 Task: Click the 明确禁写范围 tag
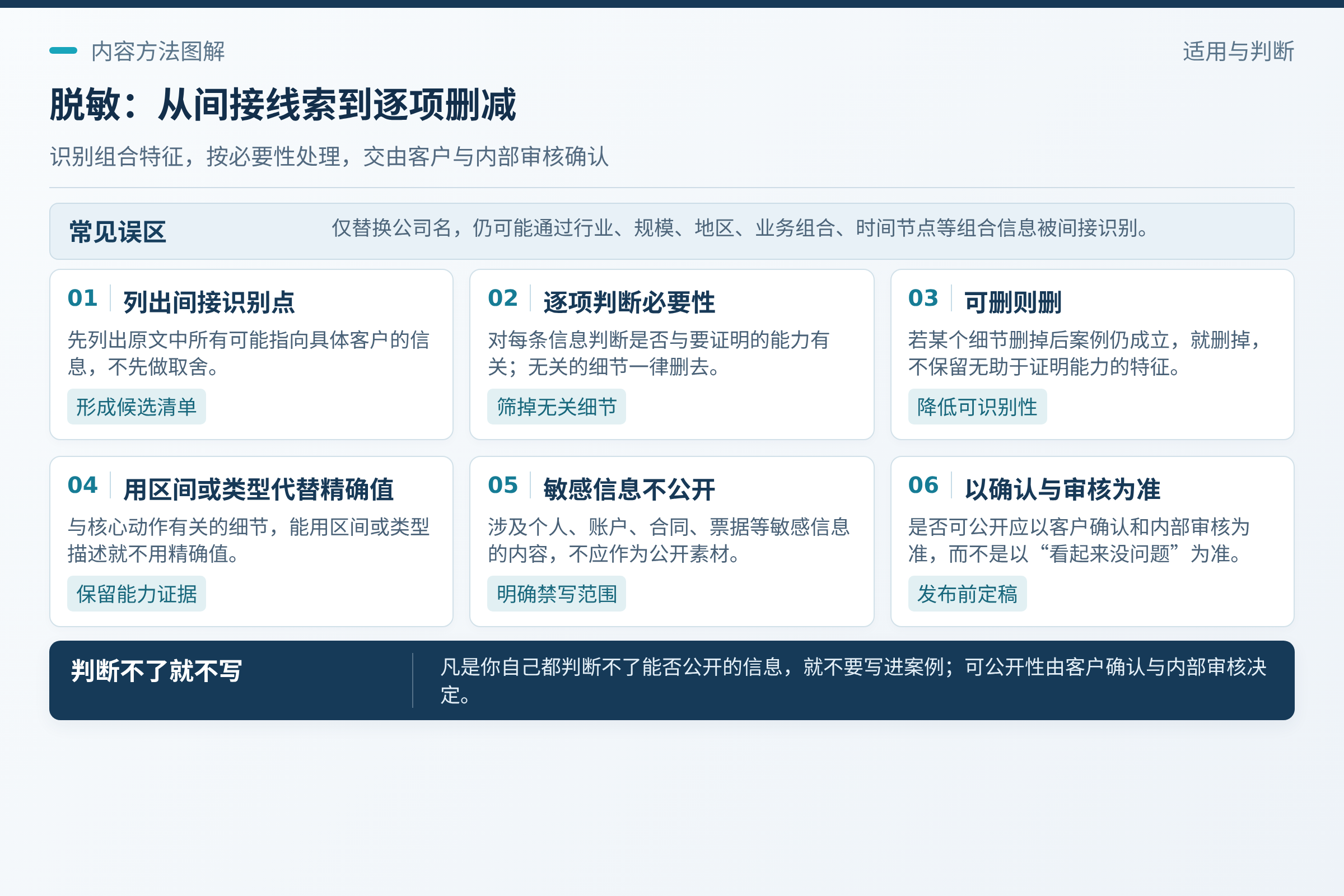tap(557, 594)
